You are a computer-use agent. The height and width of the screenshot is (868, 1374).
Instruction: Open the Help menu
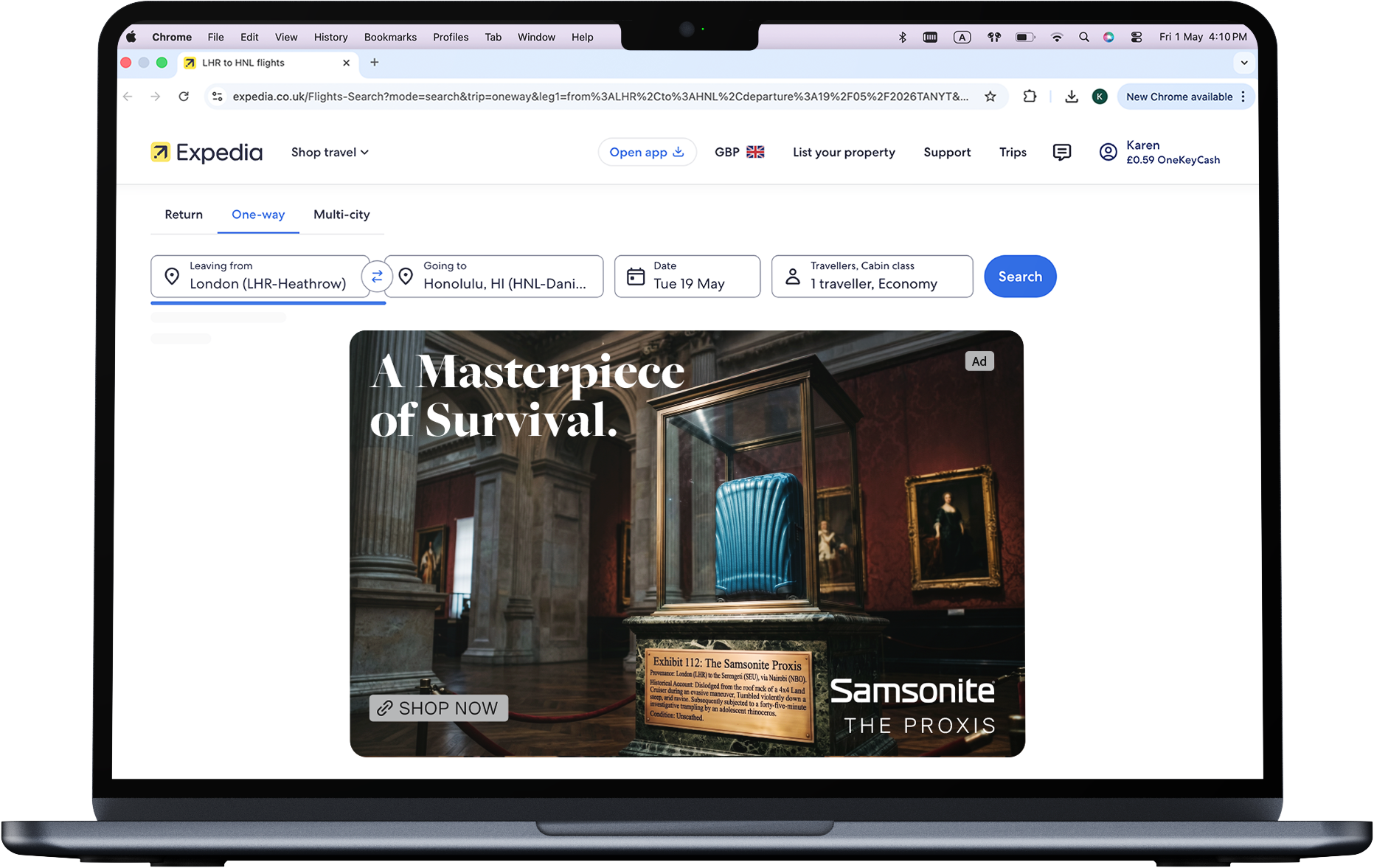tap(582, 37)
